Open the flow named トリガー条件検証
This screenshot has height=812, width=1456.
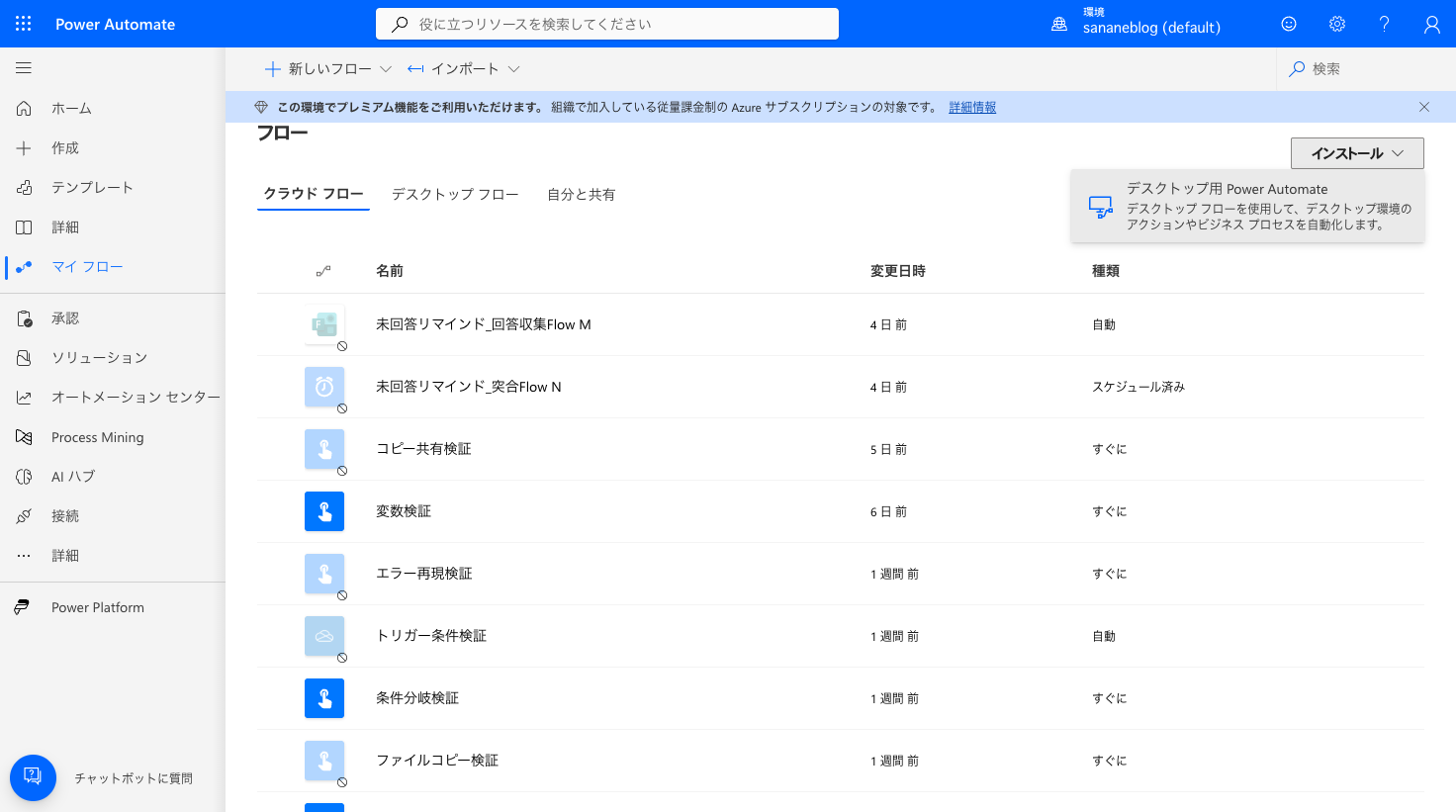pyautogui.click(x=431, y=636)
